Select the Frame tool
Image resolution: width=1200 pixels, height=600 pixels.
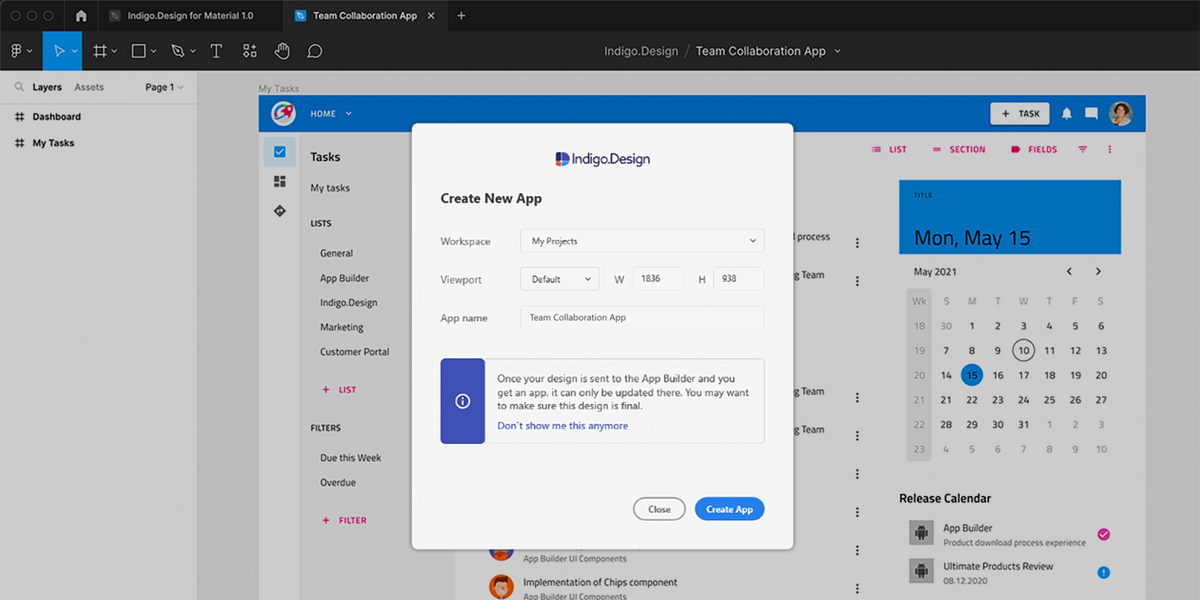[100, 51]
